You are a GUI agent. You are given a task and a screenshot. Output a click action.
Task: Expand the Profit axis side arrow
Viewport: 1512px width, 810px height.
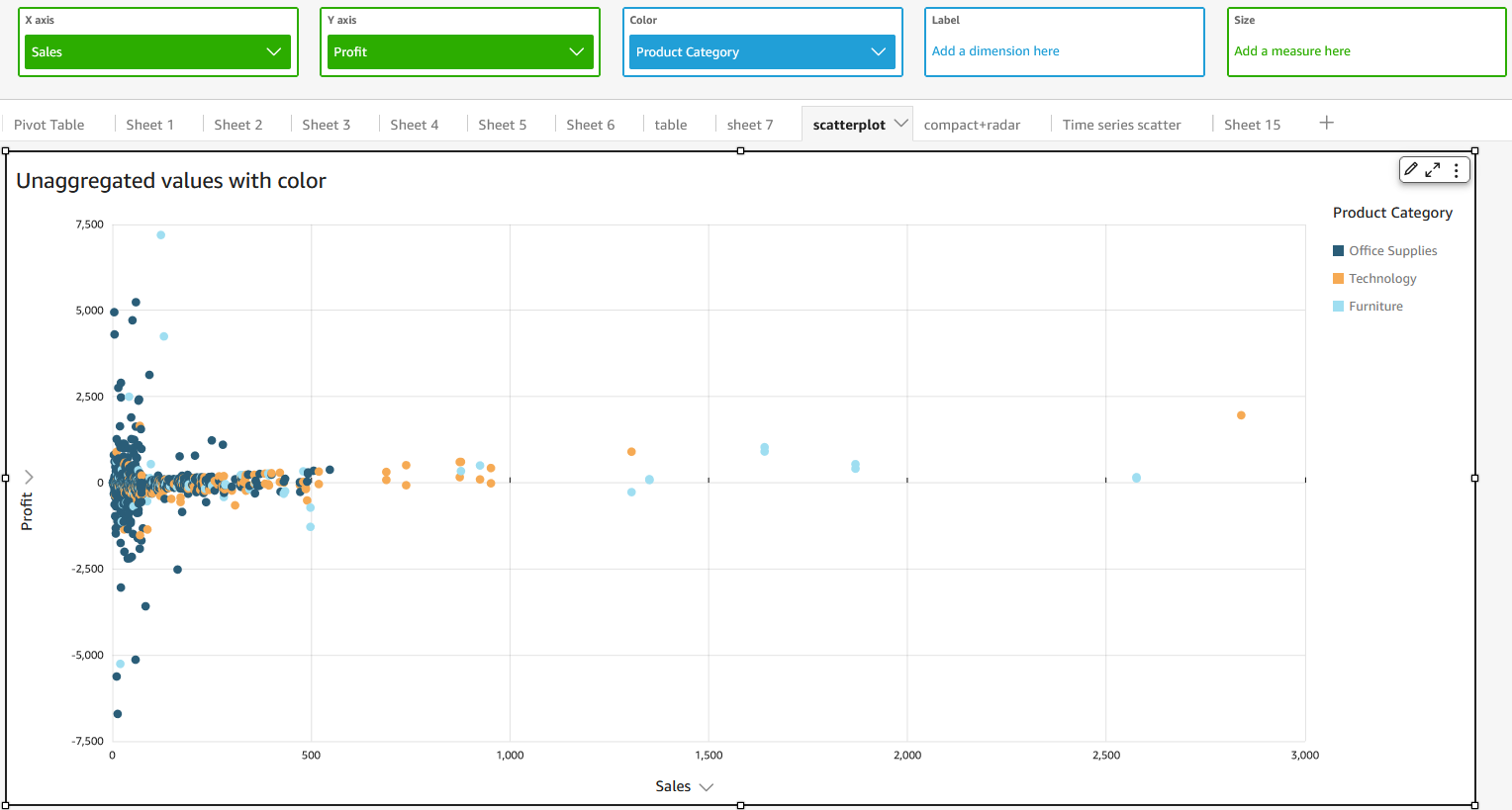[x=29, y=477]
